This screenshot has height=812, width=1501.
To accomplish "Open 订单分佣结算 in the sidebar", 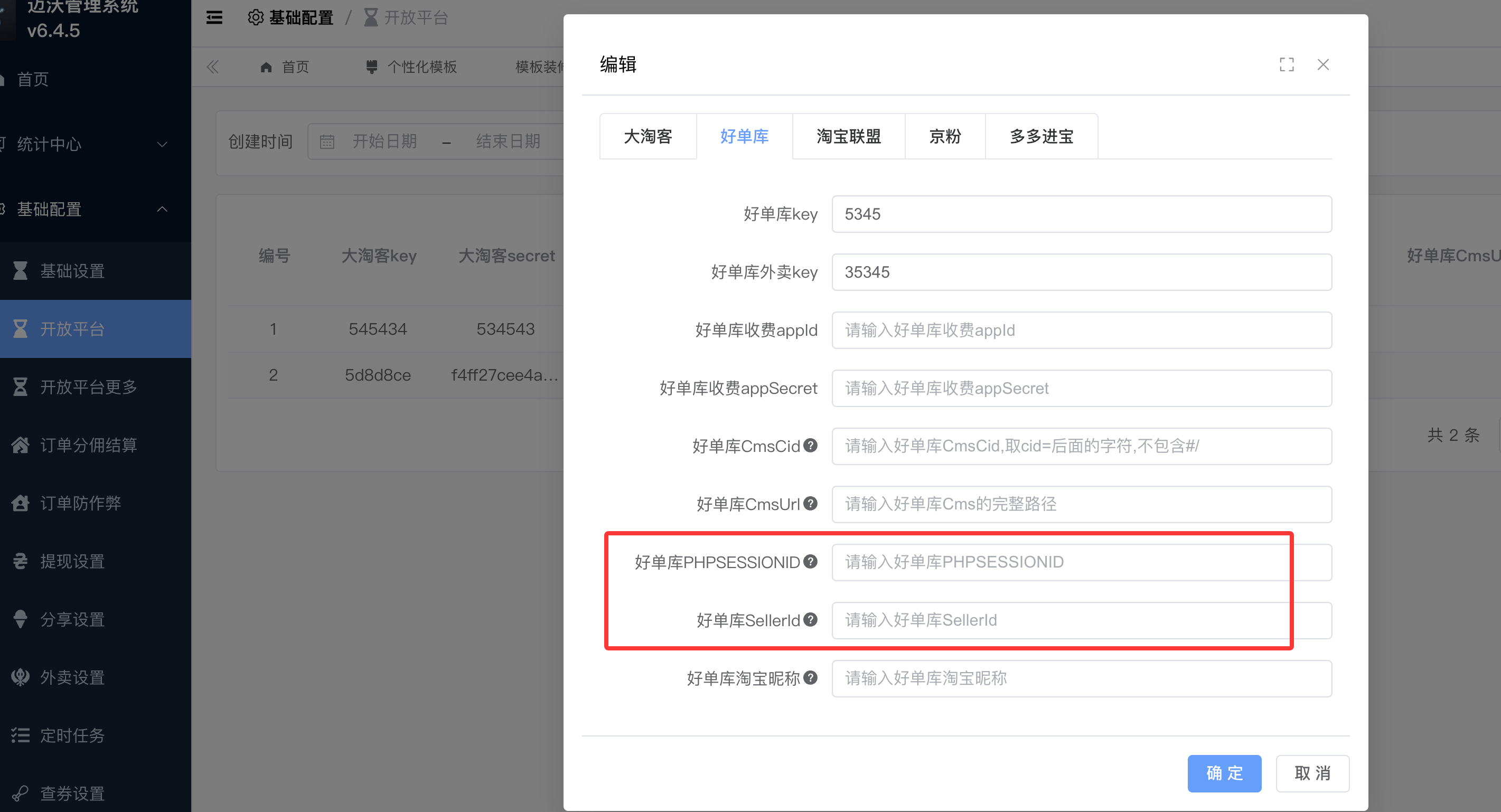I will (x=89, y=445).
